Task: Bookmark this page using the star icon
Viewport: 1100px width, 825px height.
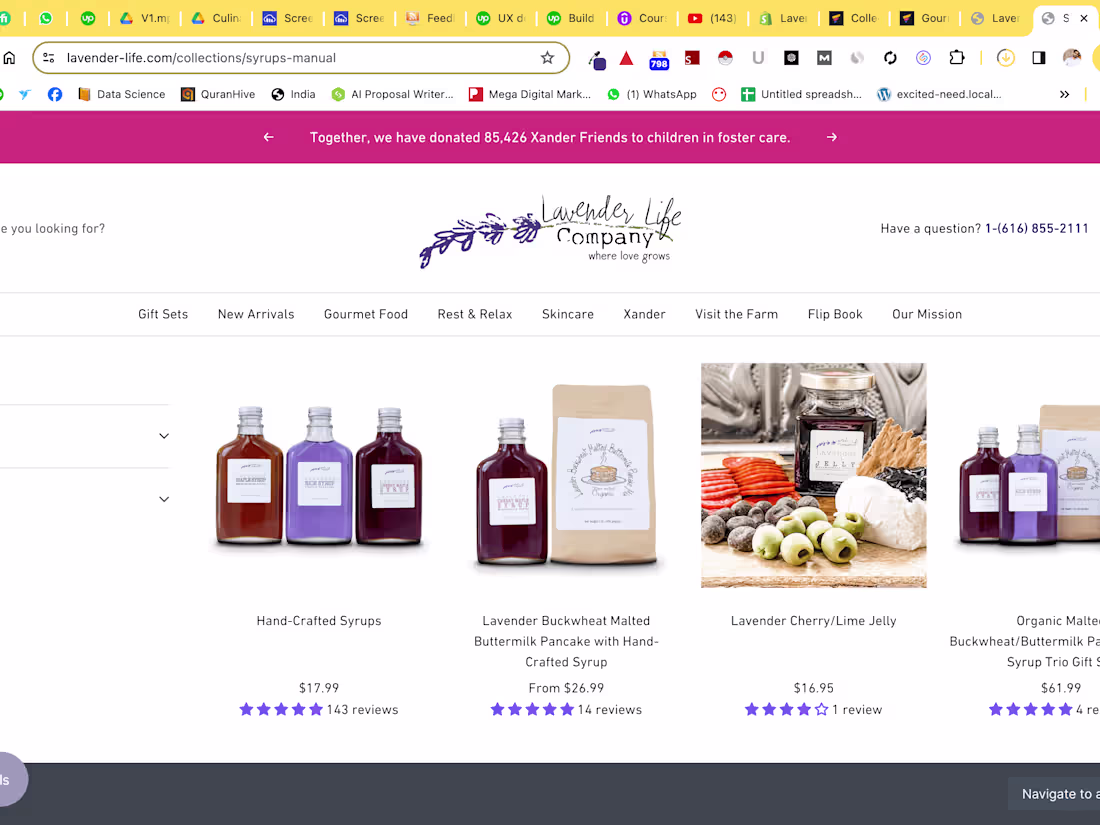Action: tap(547, 58)
